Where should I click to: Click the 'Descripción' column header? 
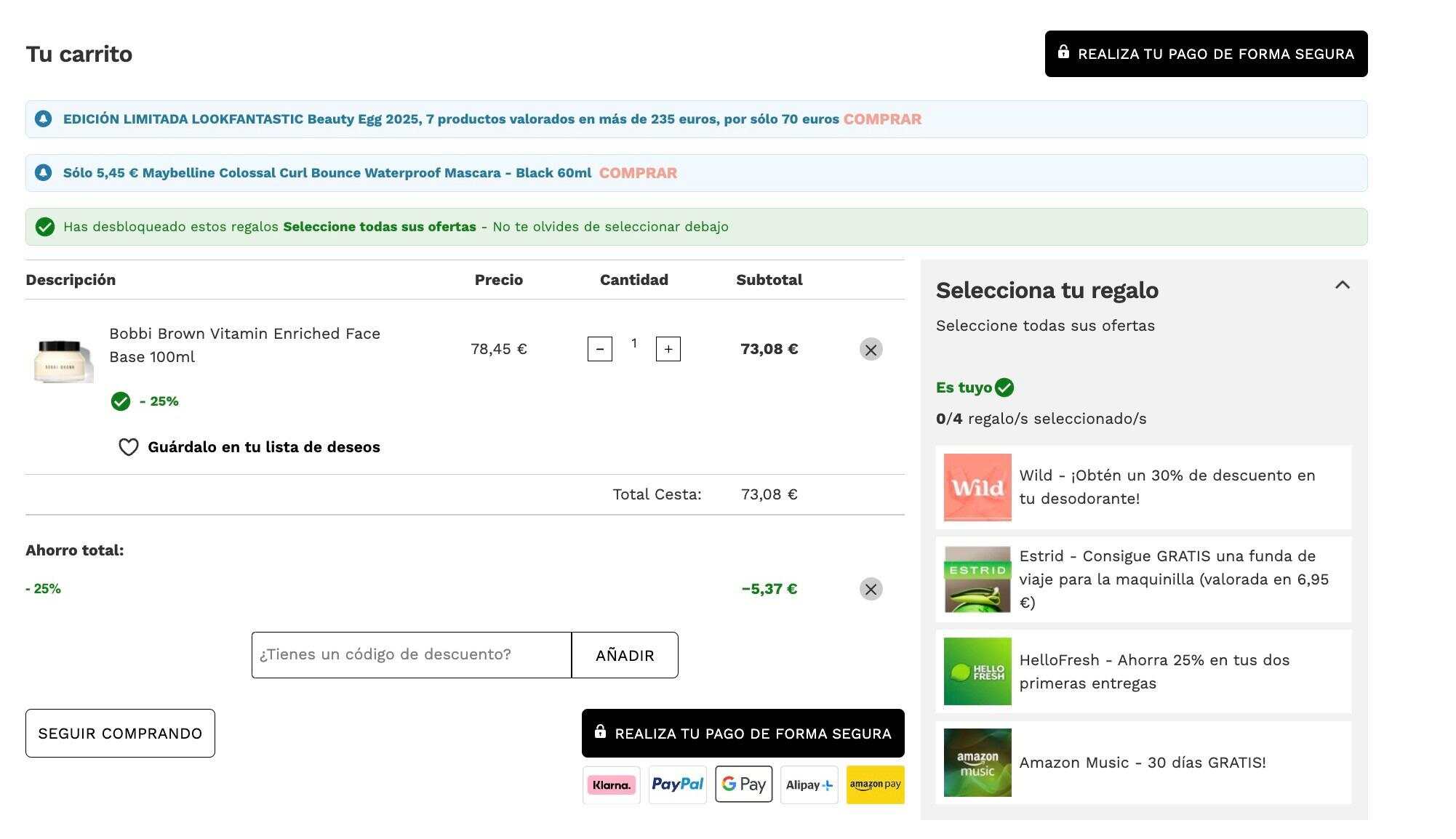click(x=71, y=280)
